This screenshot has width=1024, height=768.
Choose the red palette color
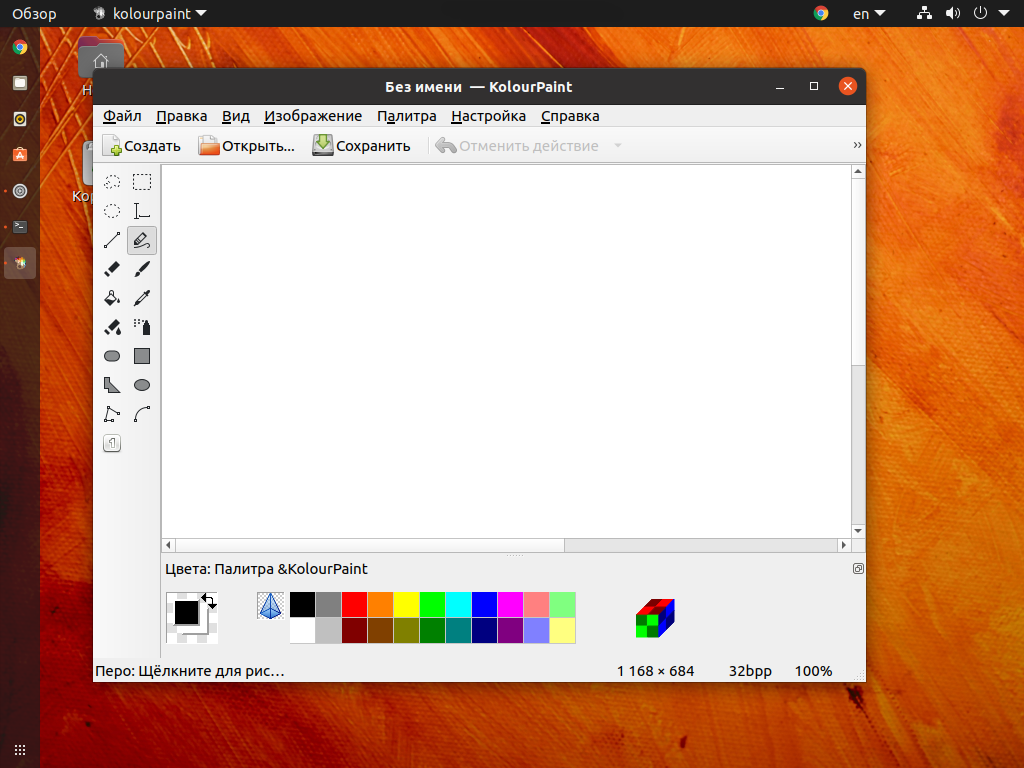(x=355, y=605)
